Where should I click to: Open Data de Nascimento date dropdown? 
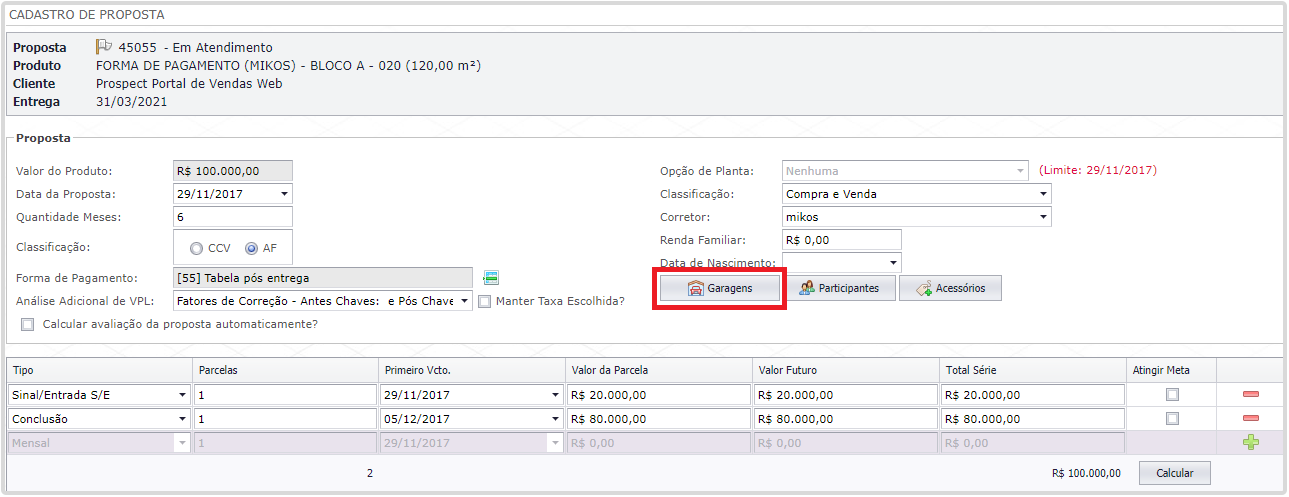pos(893,263)
